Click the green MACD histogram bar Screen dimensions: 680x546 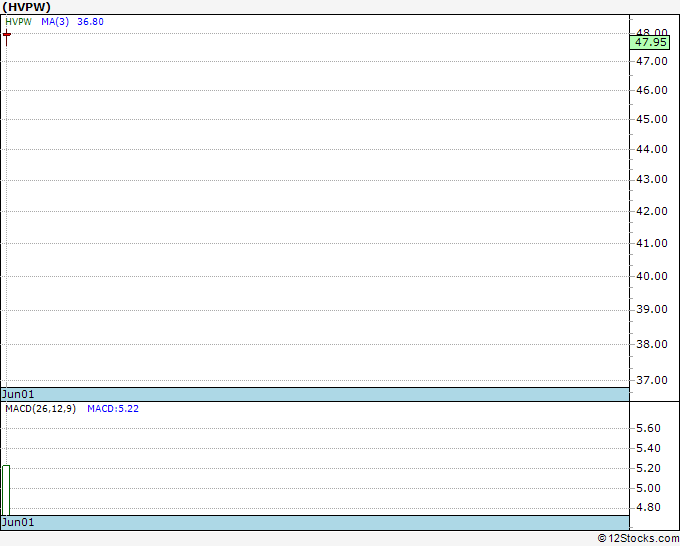(x=6, y=490)
